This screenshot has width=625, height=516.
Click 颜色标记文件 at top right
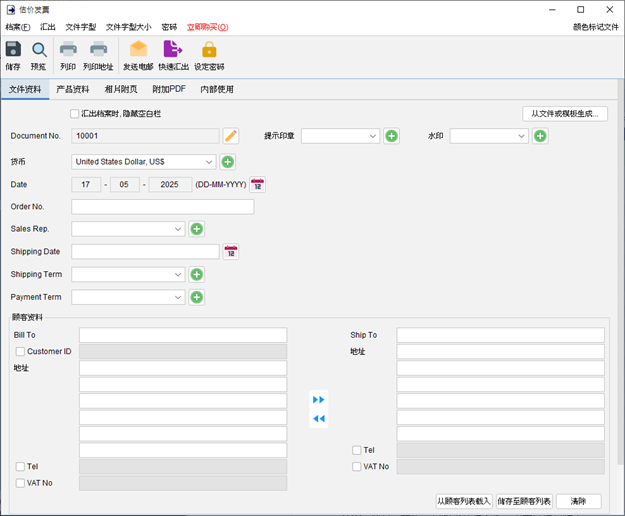click(596, 27)
